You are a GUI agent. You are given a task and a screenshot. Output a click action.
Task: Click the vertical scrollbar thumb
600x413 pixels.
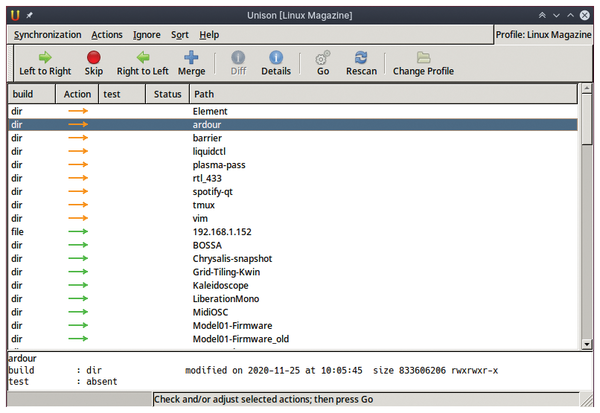pyautogui.click(x=587, y=119)
